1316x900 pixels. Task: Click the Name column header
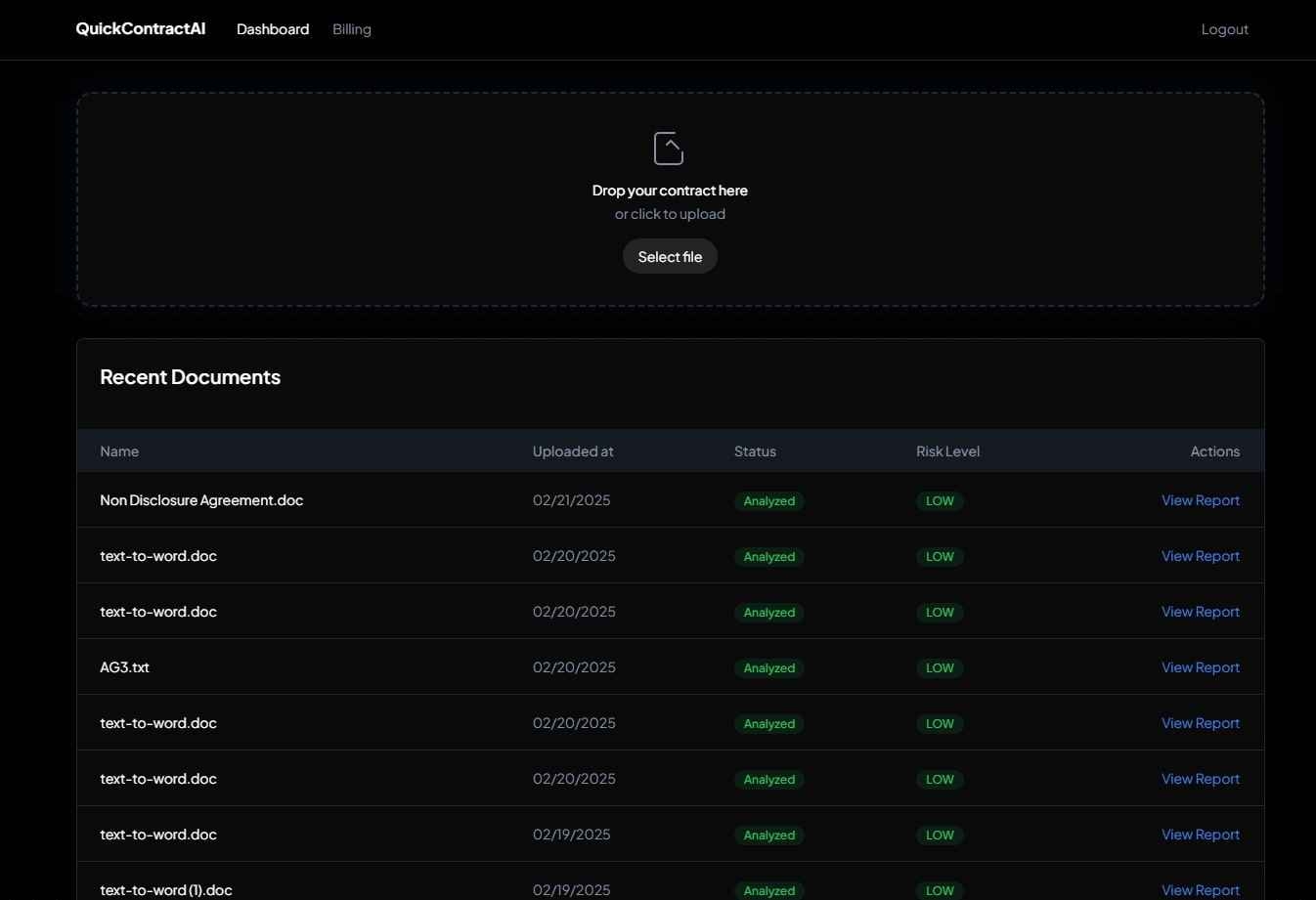(119, 451)
